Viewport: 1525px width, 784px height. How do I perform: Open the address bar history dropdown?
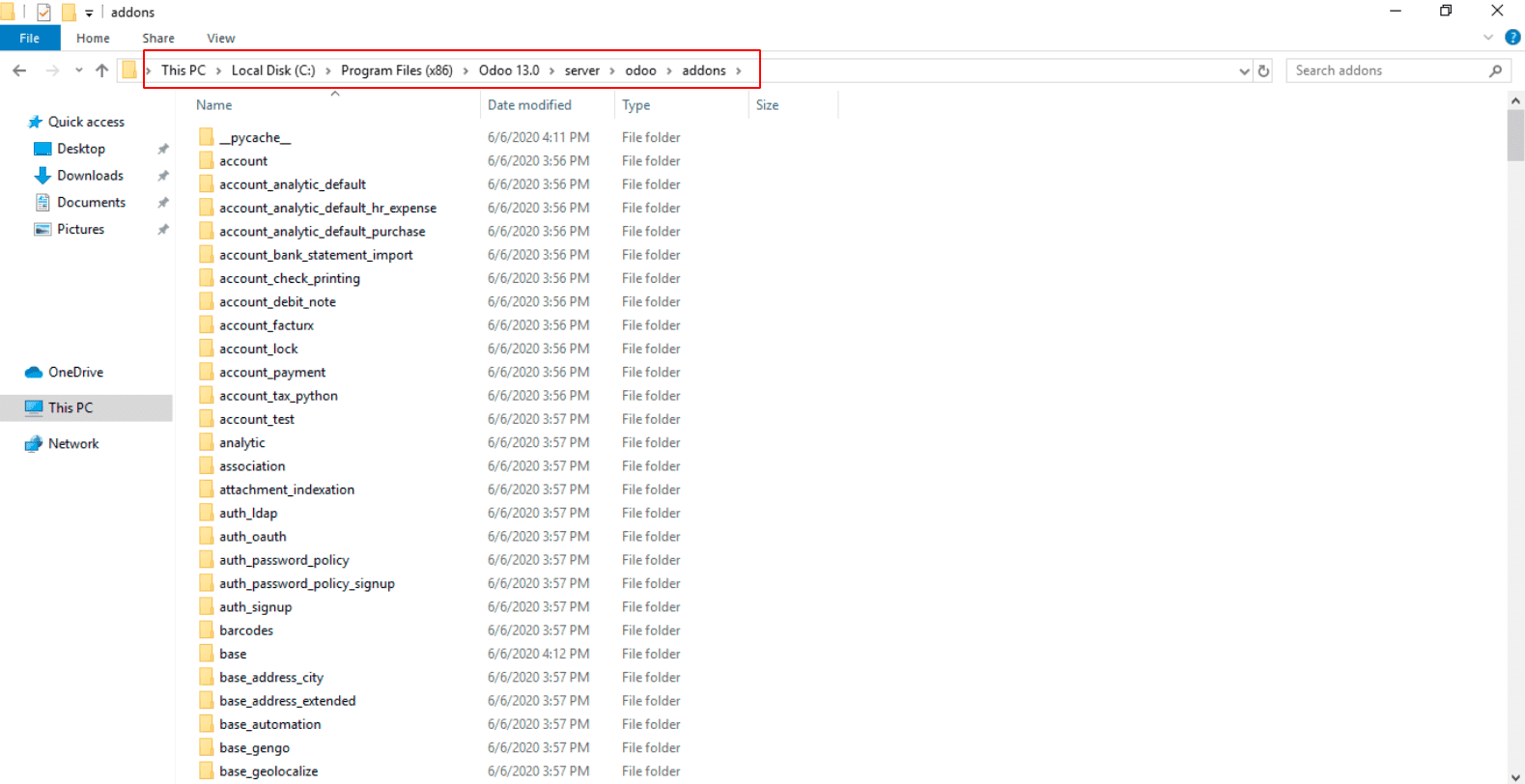point(1244,70)
